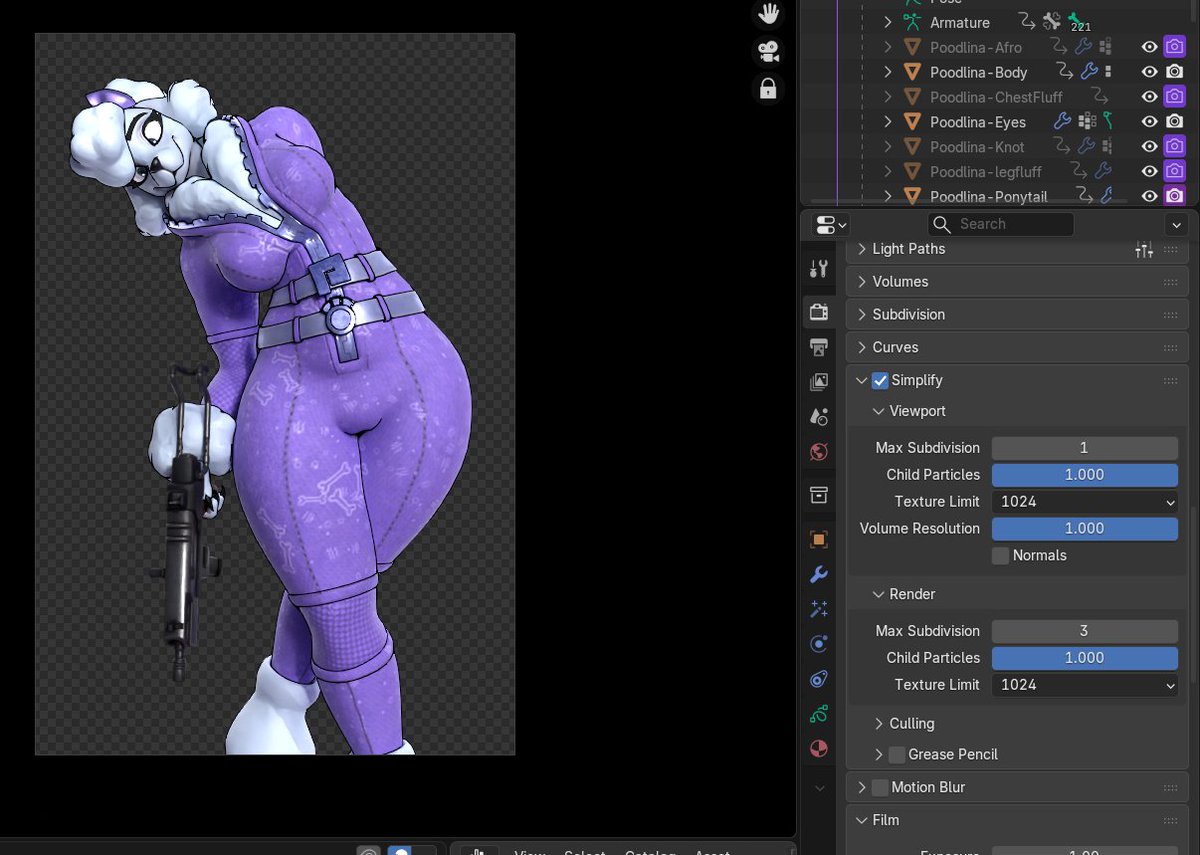Open the Particles properties tab
This screenshot has width=1200, height=855.
(x=819, y=609)
